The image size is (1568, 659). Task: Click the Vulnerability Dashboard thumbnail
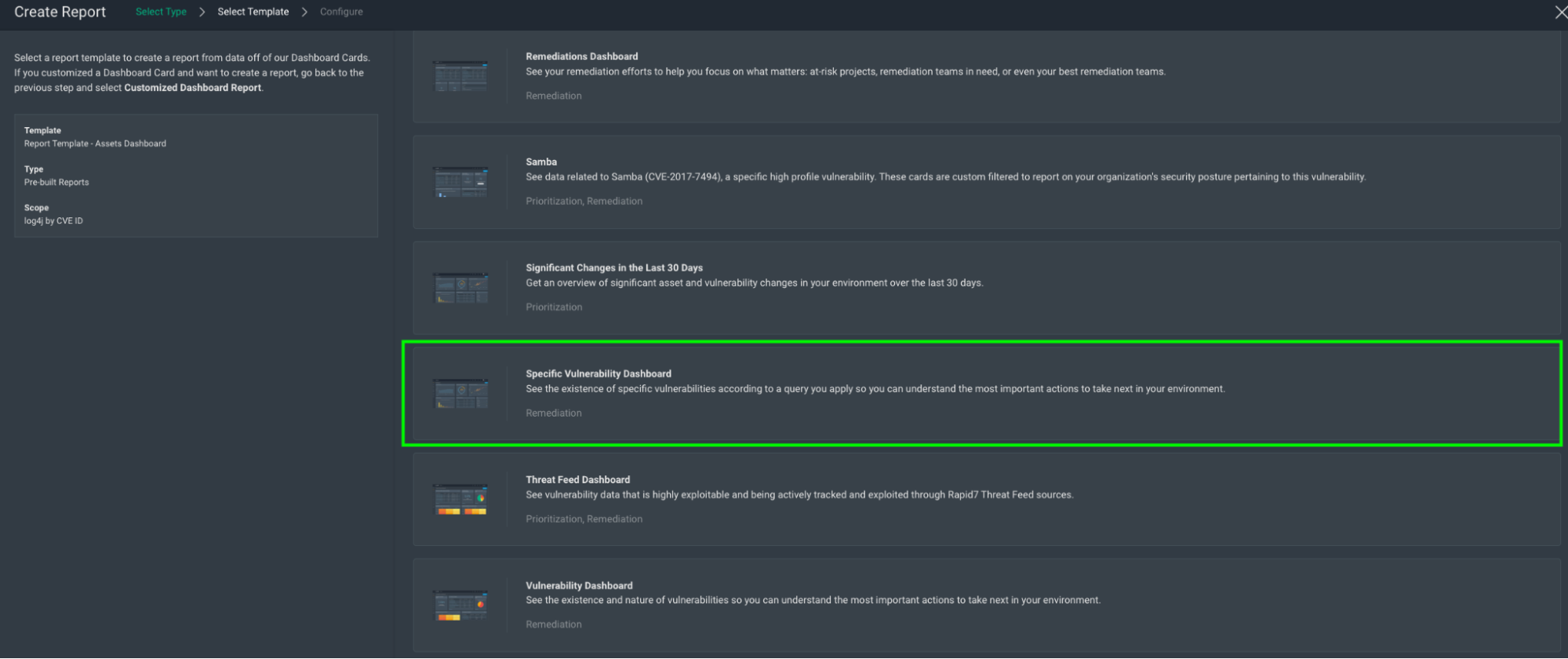(461, 605)
